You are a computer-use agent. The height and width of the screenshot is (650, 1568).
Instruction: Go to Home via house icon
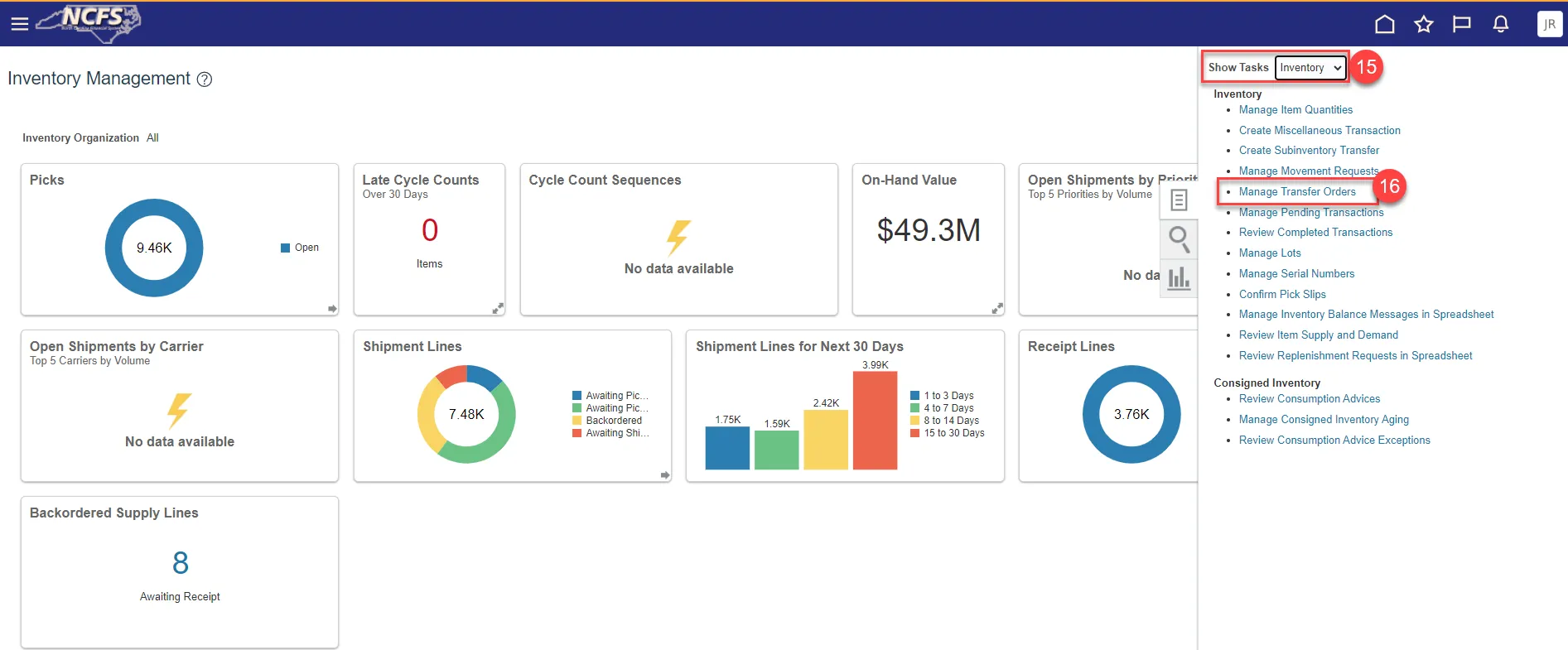point(1384,24)
